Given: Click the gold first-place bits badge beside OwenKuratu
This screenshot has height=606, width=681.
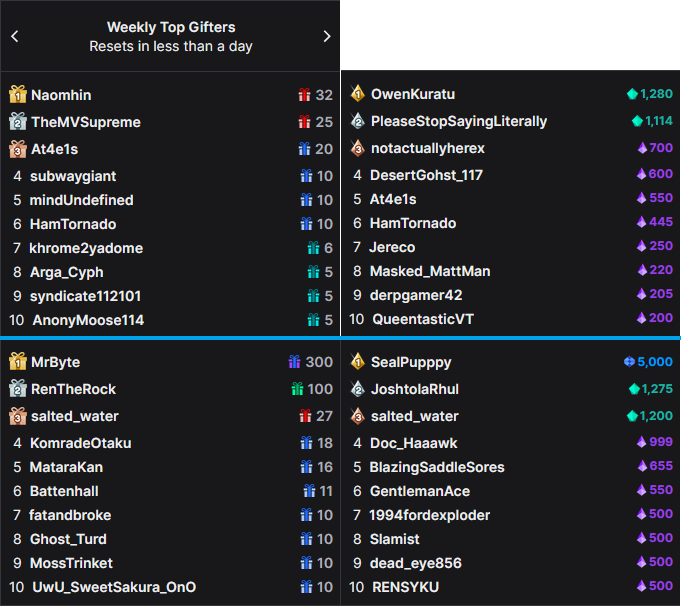Looking at the screenshot, I should (357, 94).
